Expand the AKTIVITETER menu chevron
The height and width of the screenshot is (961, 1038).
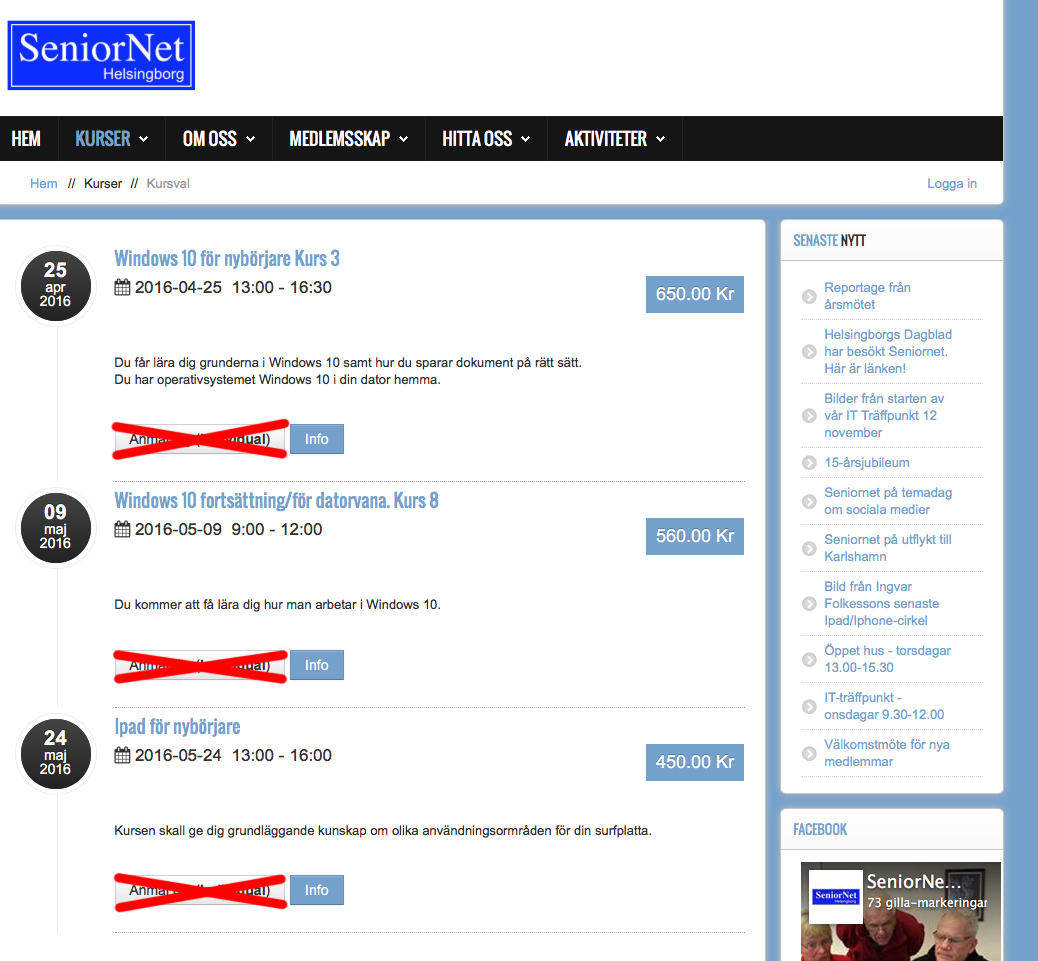point(661,139)
